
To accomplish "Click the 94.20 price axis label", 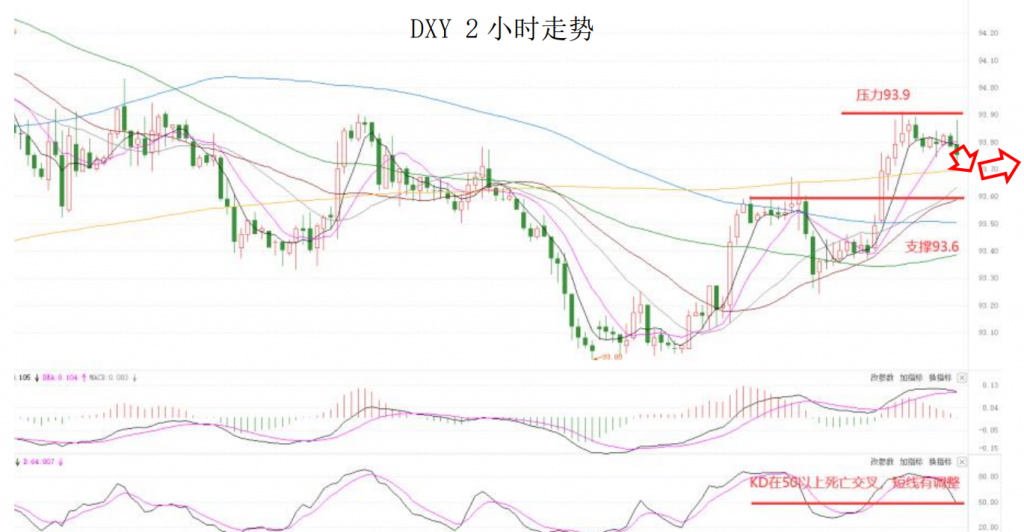I will coord(988,33).
